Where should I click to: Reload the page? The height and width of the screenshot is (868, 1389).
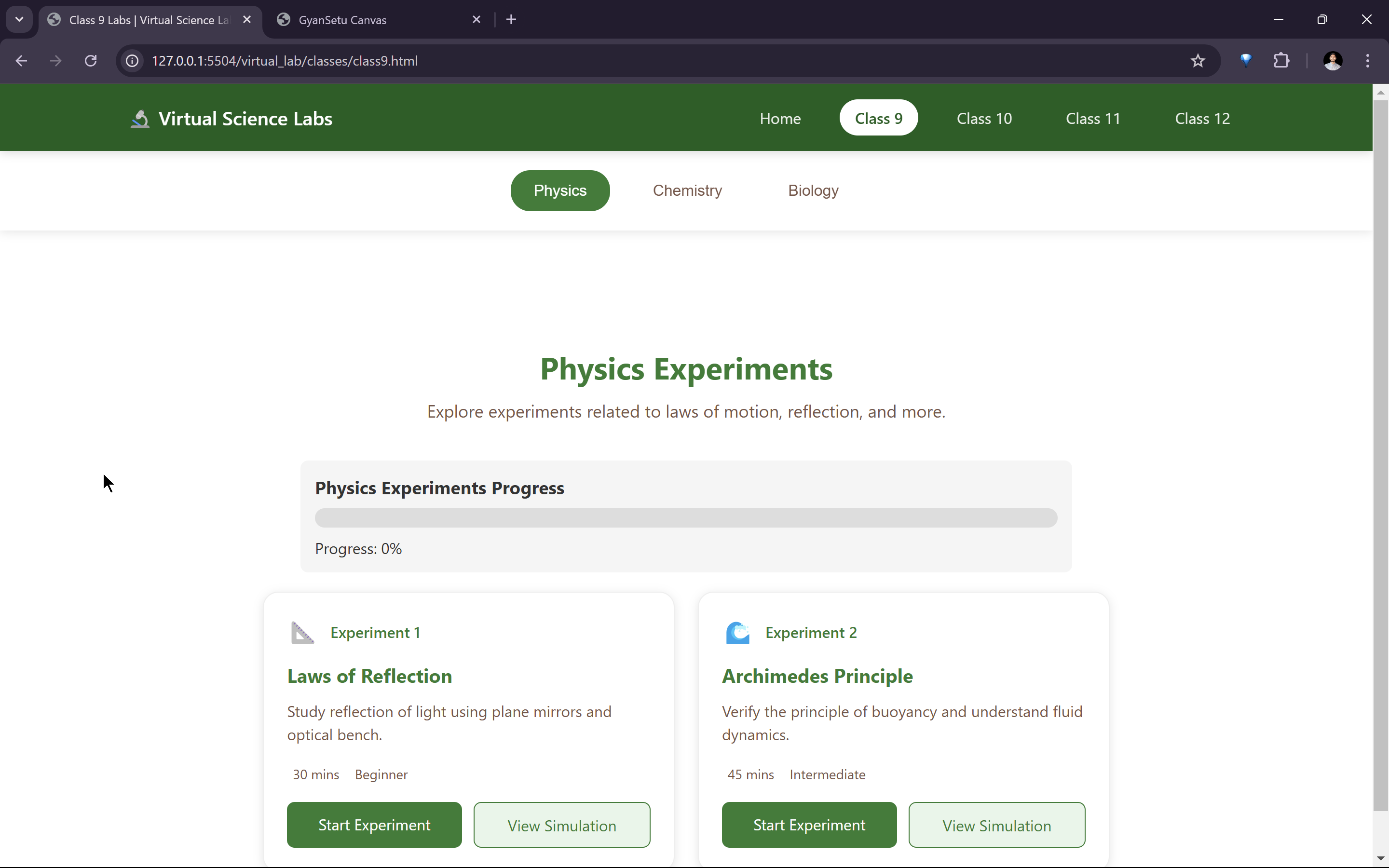(91, 61)
